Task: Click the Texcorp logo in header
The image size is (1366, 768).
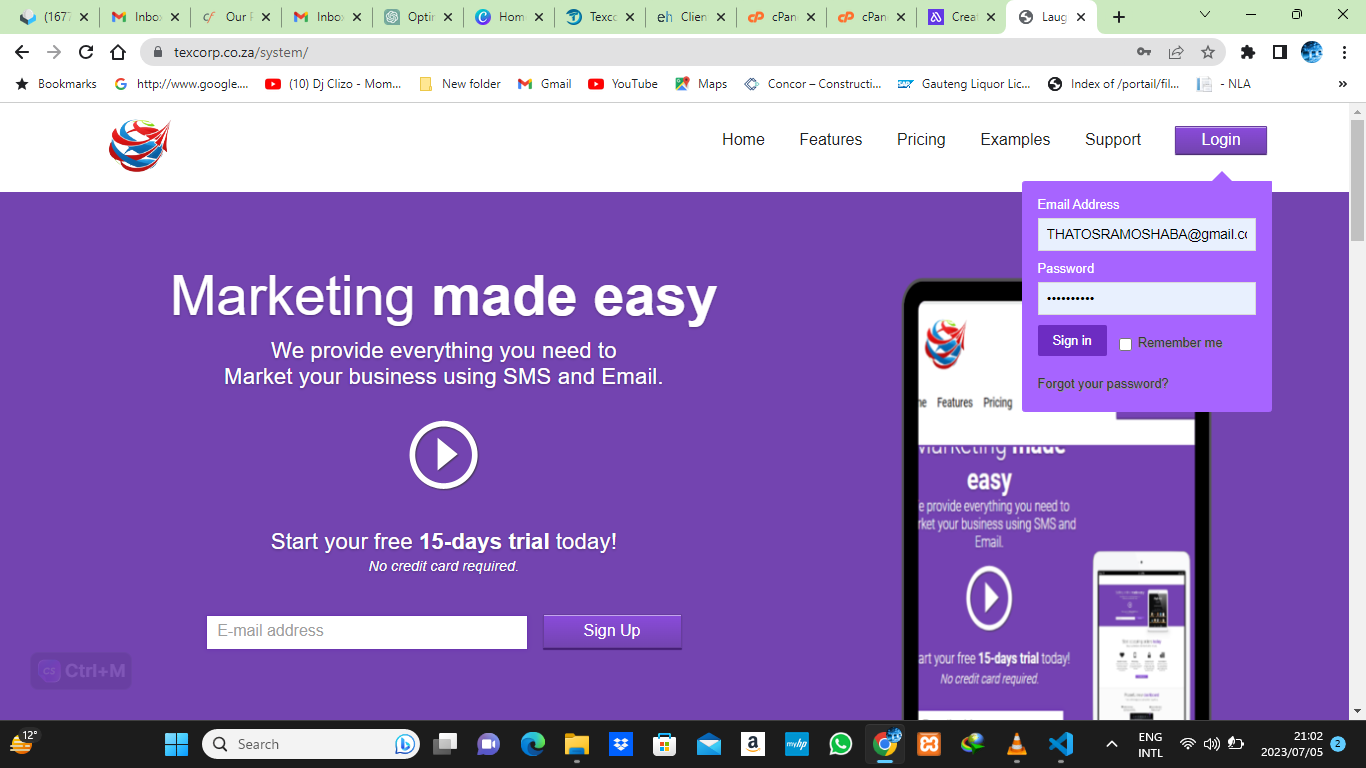Action: (139, 146)
